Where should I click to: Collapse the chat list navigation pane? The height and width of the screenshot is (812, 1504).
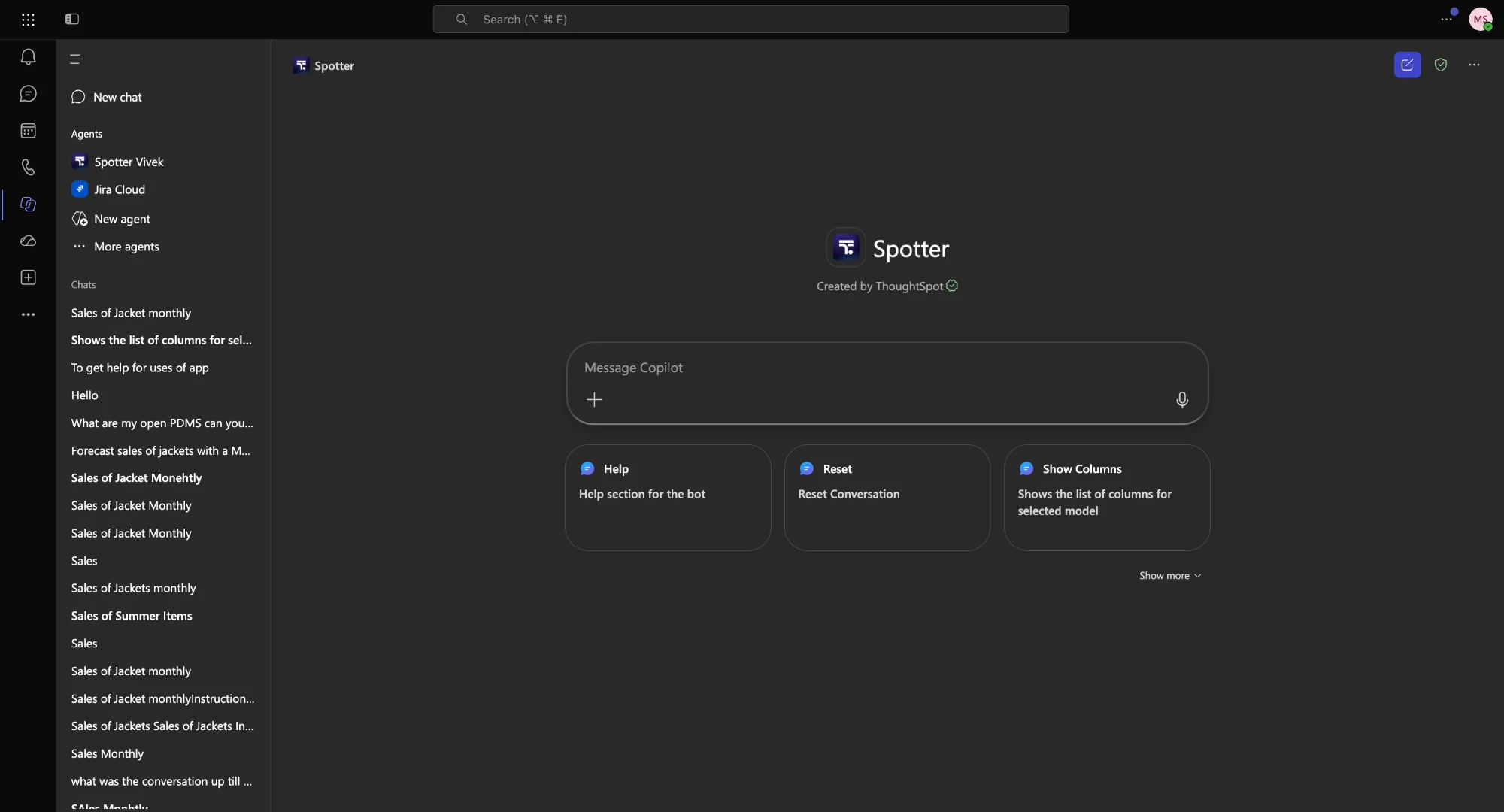pyautogui.click(x=76, y=59)
